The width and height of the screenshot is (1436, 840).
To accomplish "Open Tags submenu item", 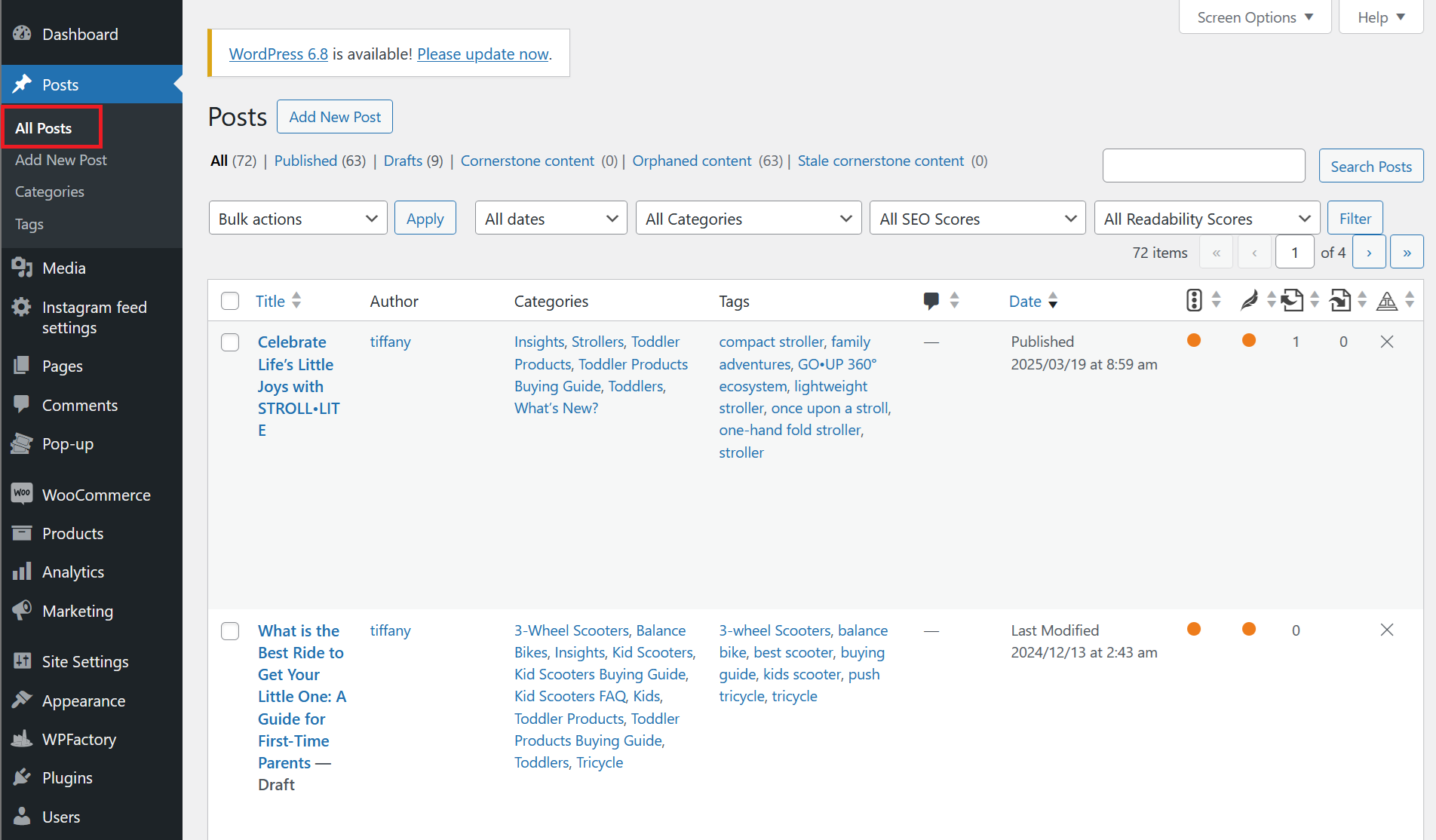I will coord(29,224).
